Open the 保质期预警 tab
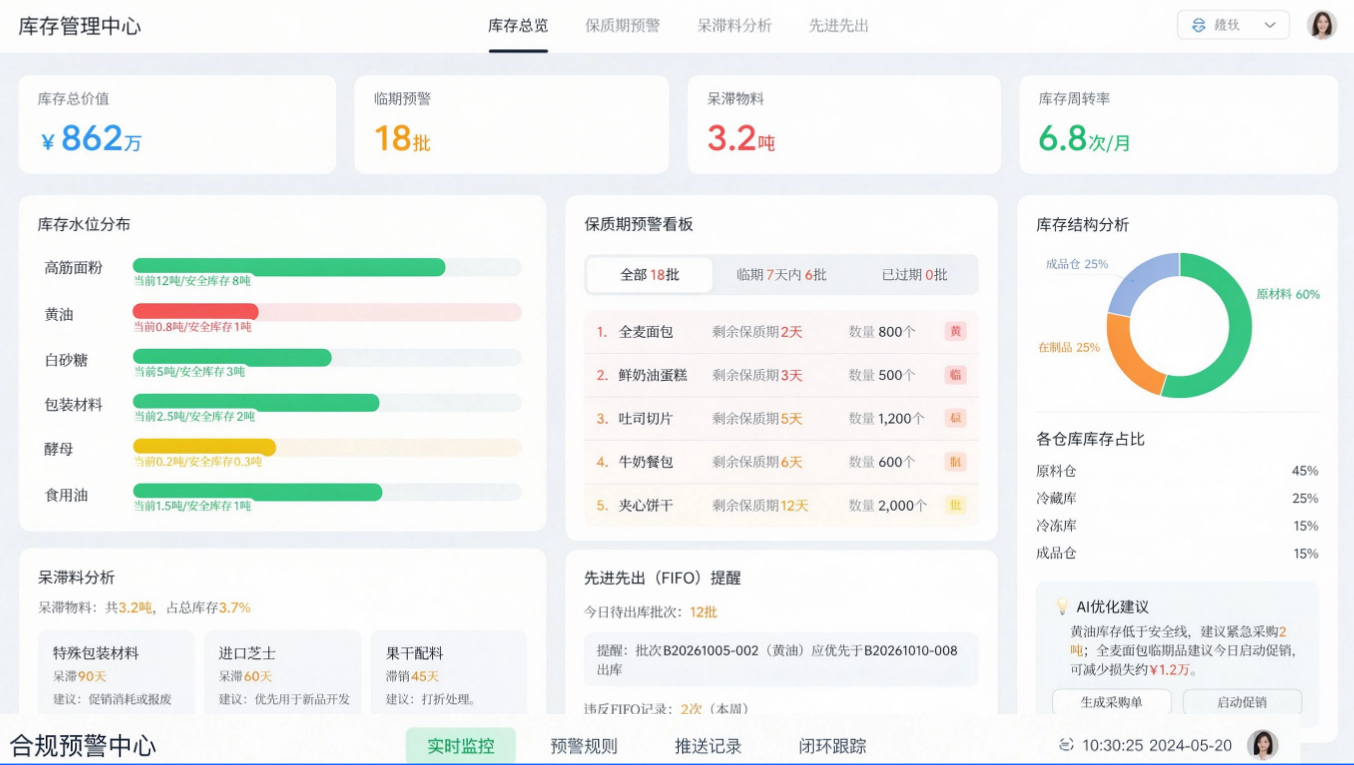 622,26
